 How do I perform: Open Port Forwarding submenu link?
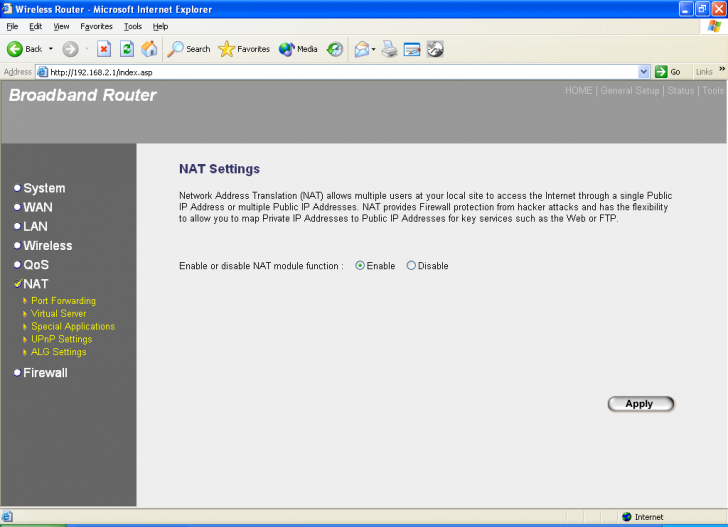point(63,301)
